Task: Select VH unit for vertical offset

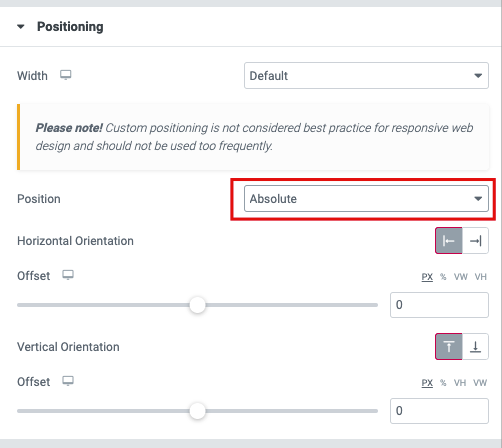Action: [460, 383]
